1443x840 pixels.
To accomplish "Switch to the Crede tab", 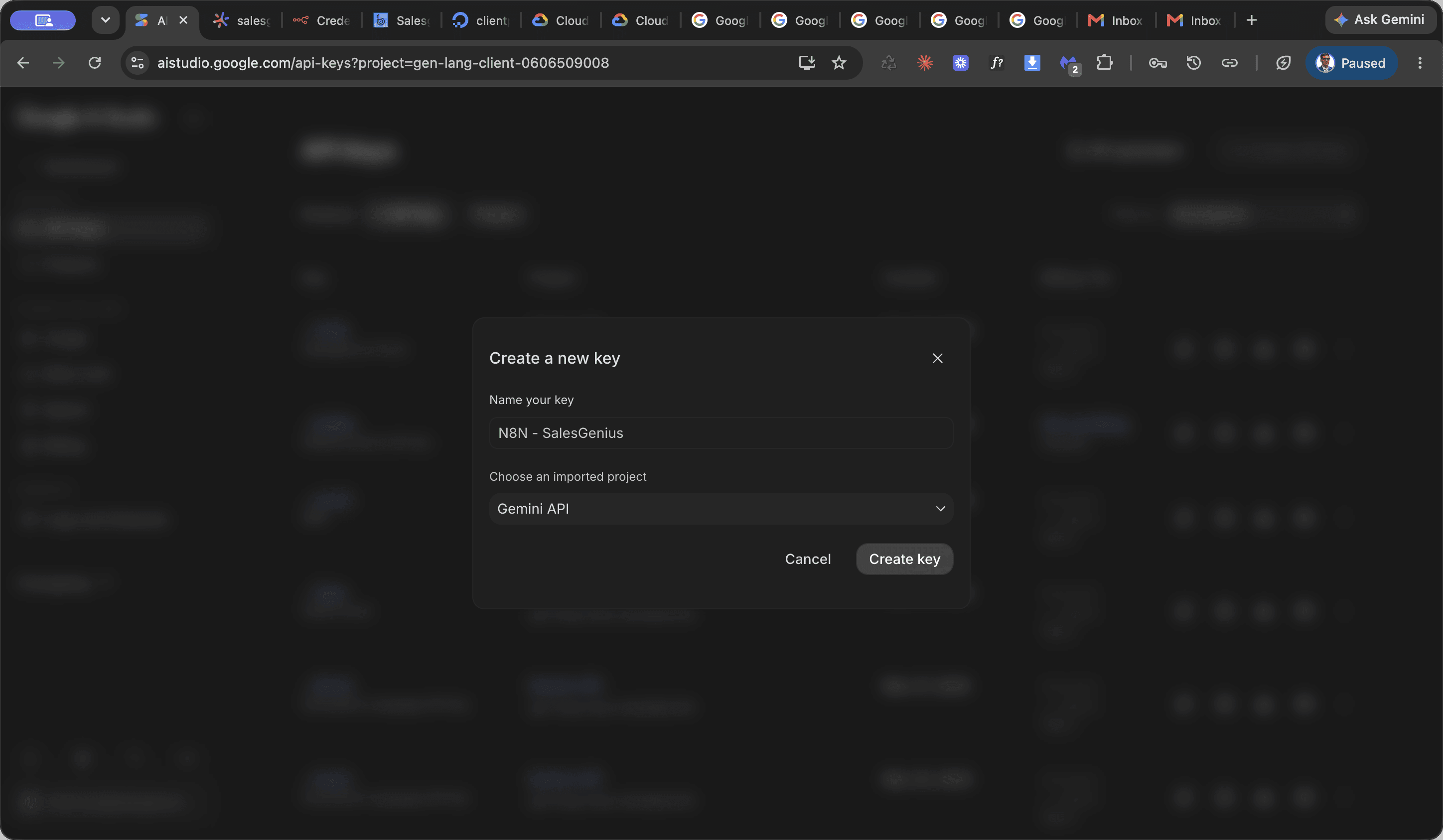I will coord(322,20).
